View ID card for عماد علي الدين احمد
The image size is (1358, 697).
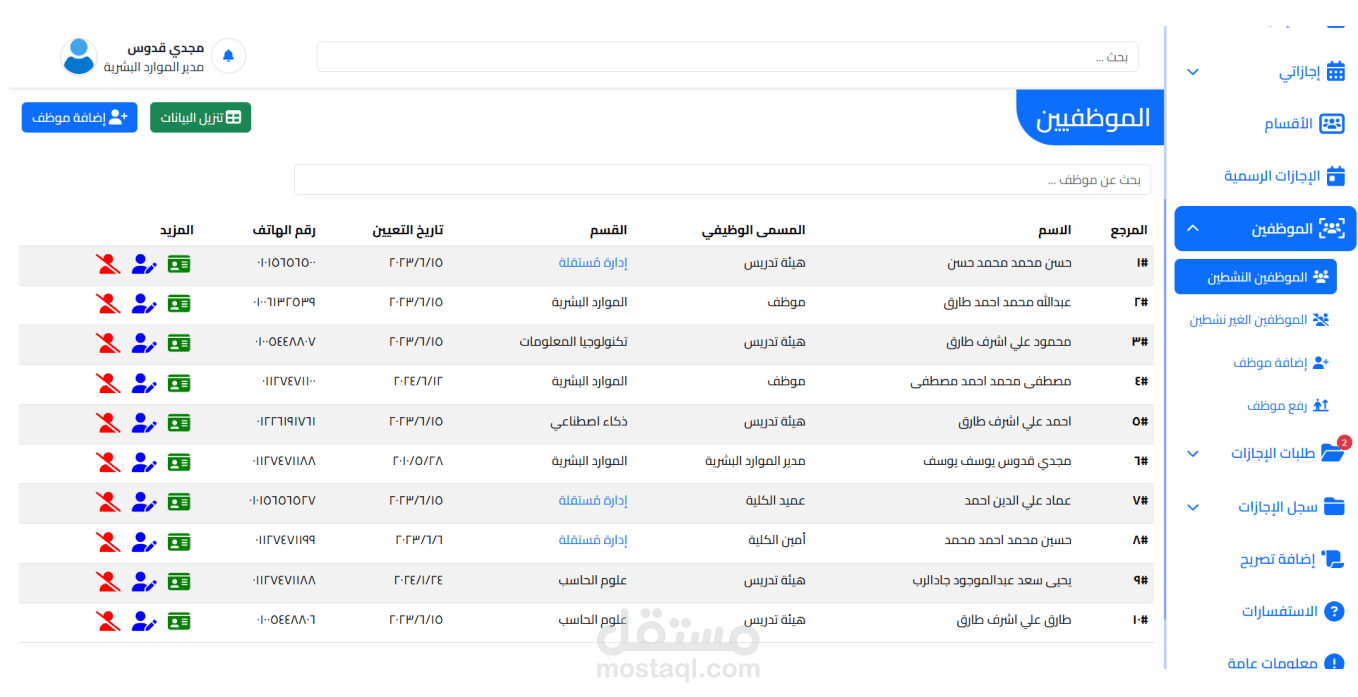click(179, 502)
